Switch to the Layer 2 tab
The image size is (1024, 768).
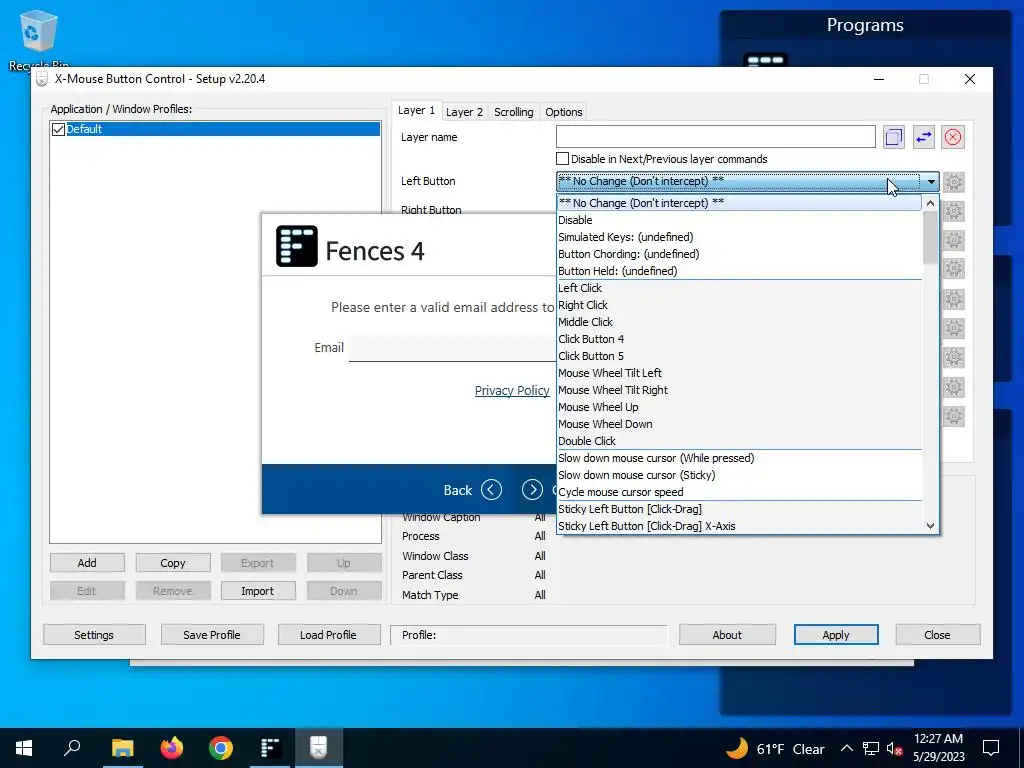point(464,112)
